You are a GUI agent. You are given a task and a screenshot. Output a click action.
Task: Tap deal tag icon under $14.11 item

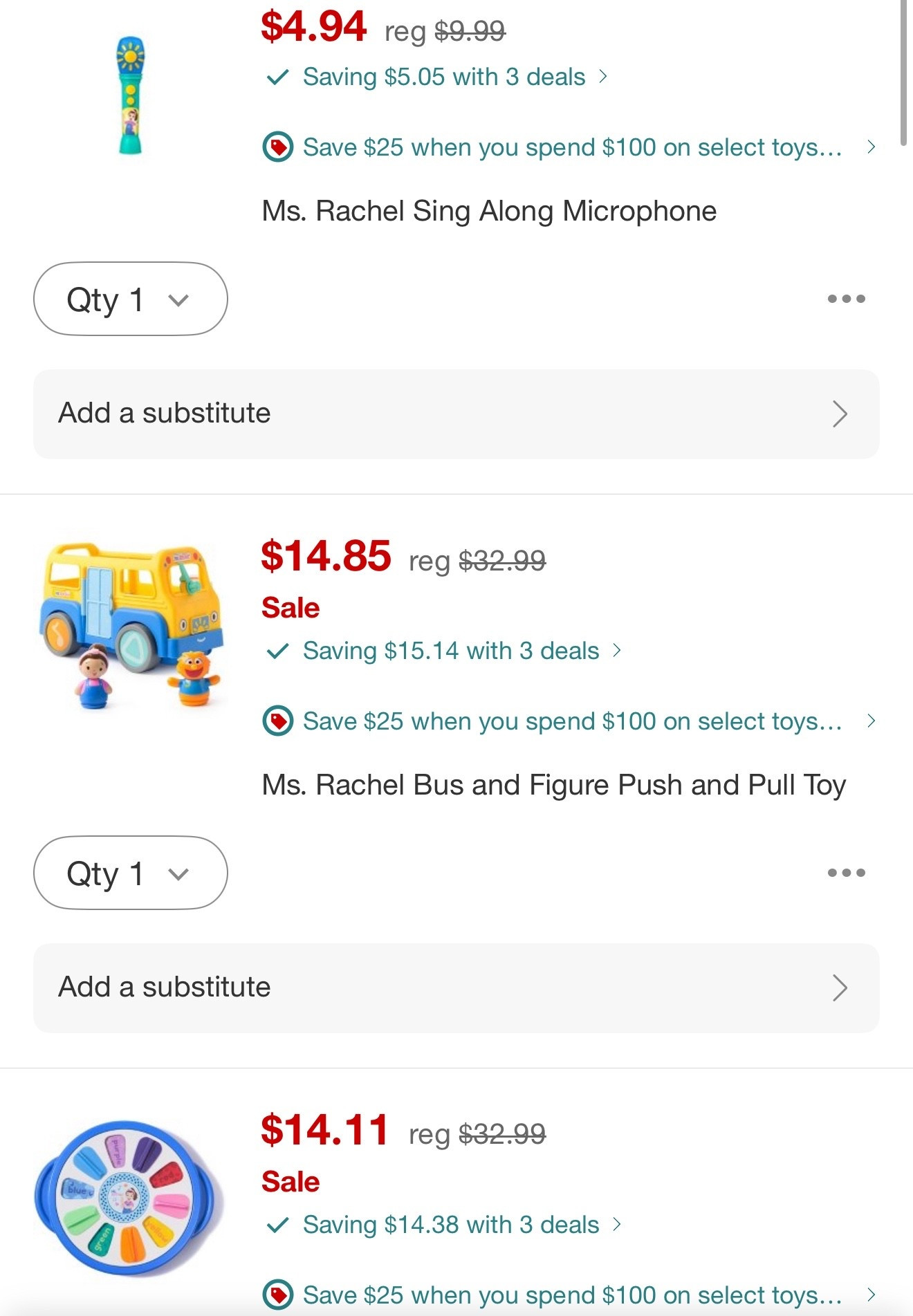[278, 1295]
